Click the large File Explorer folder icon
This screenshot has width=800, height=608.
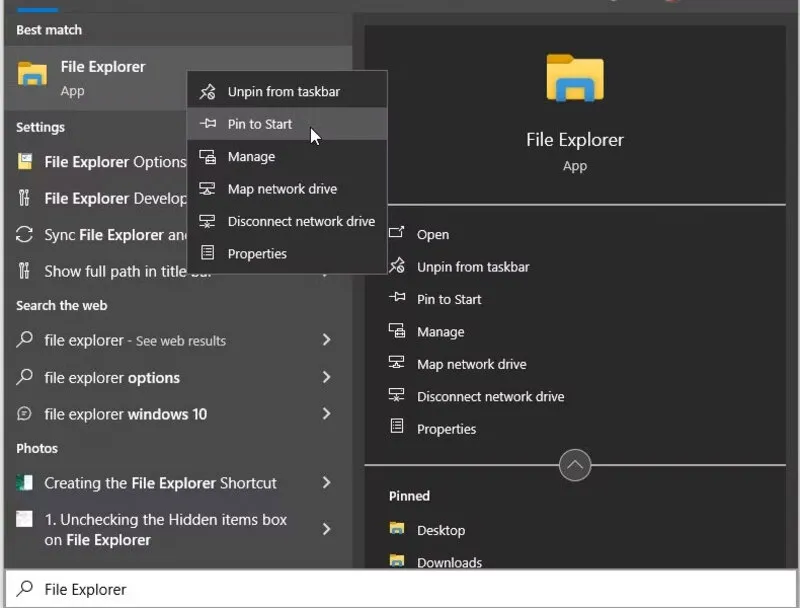pyautogui.click(x=575, y=79)
